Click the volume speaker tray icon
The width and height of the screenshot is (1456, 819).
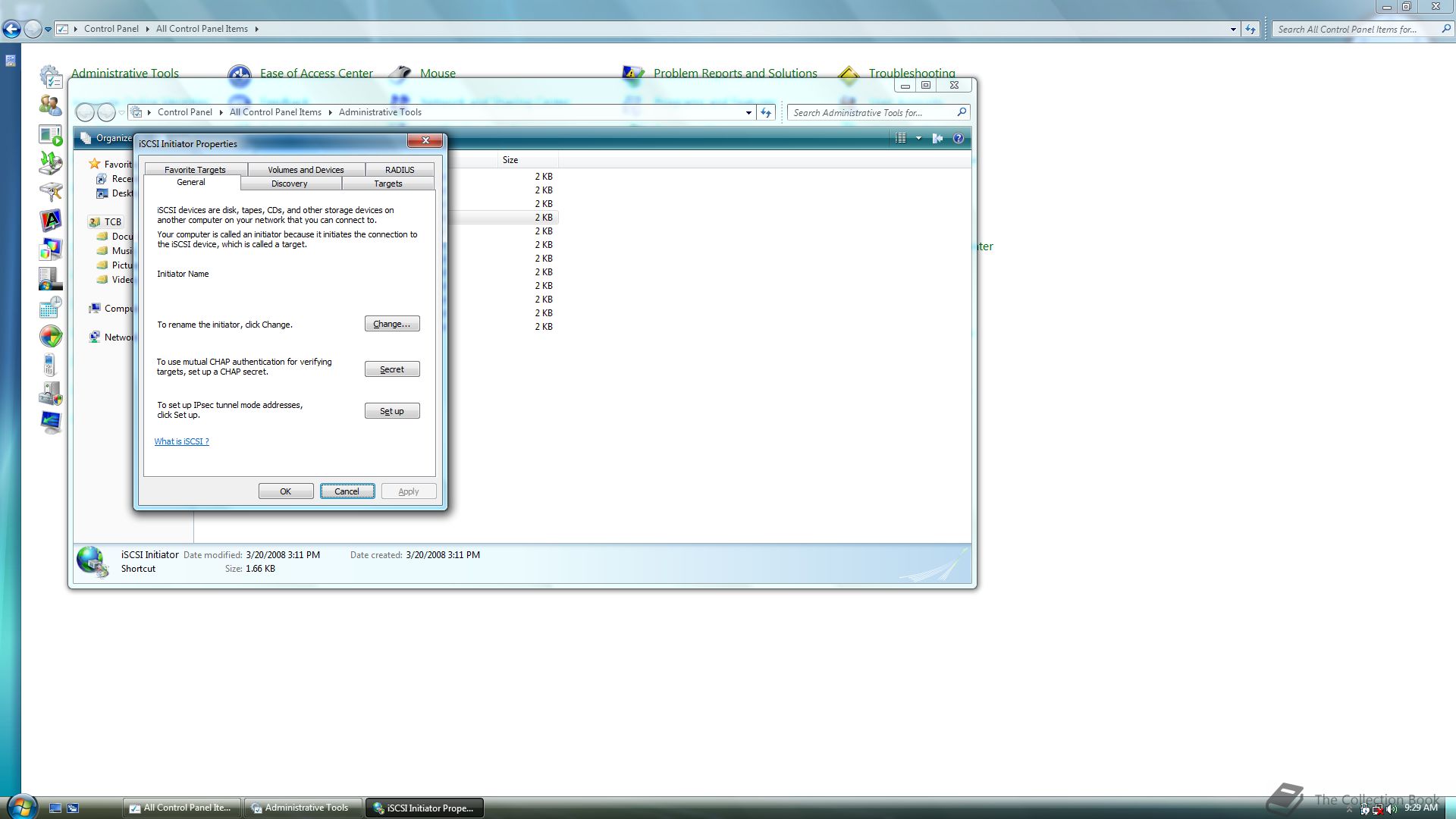pyautogui.click(x=1392, y=809)
